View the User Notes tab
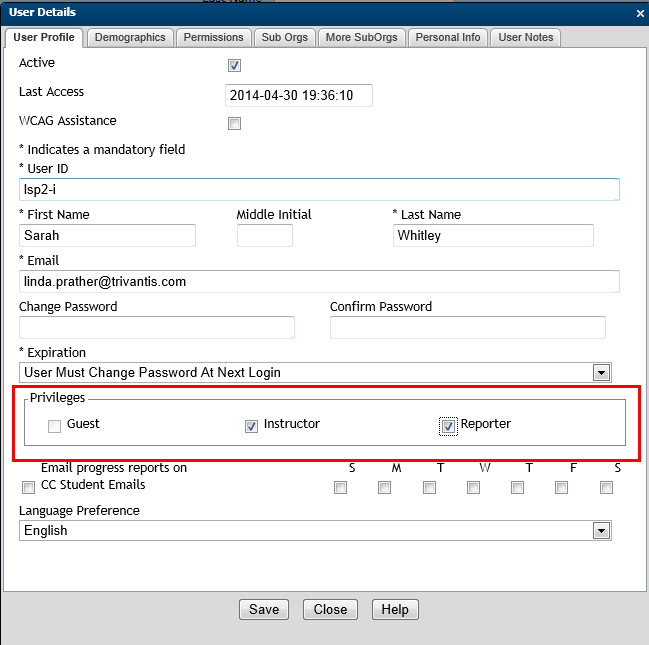 coord(526,38)
